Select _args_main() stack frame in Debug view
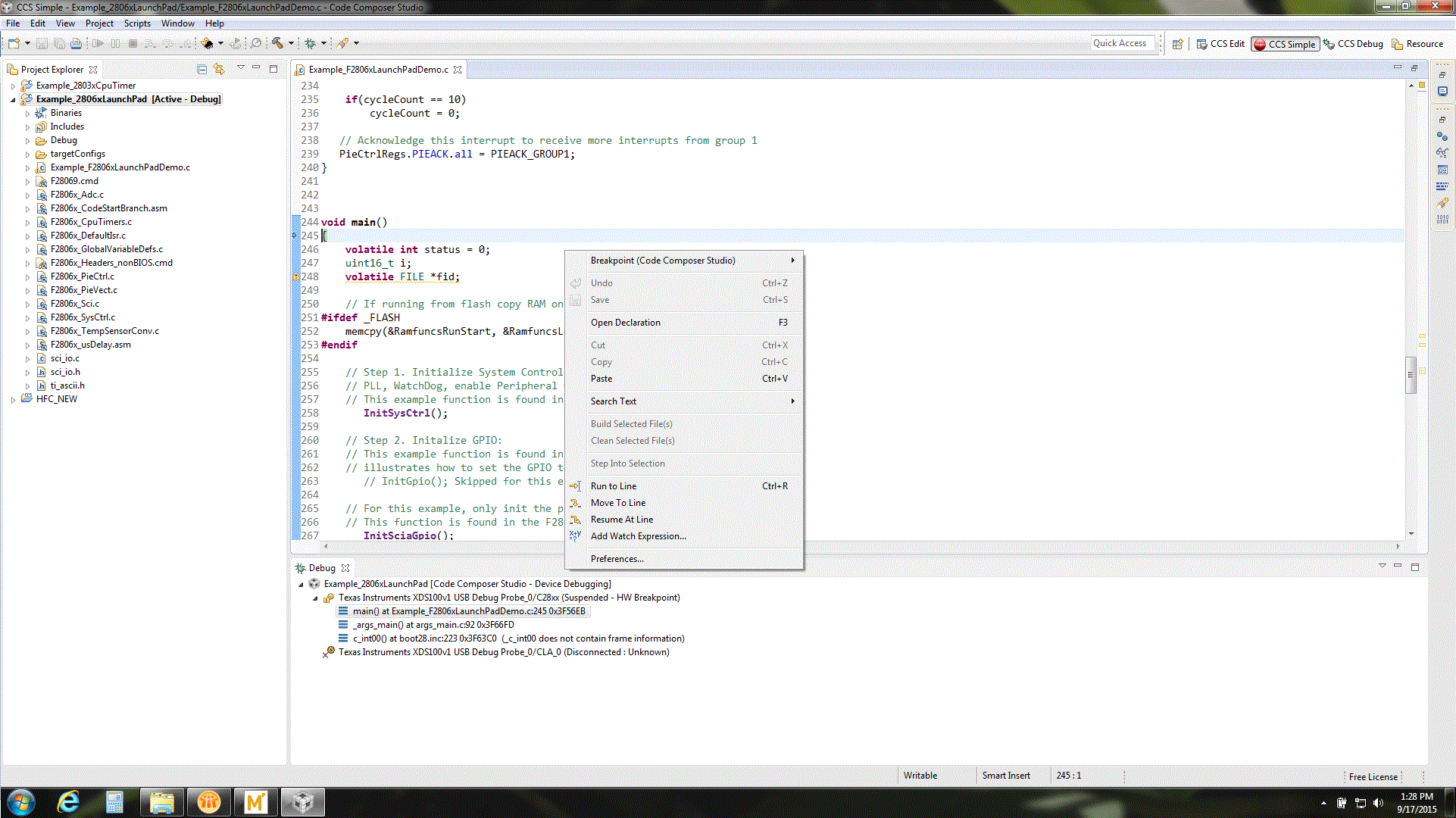 point(433,625)
